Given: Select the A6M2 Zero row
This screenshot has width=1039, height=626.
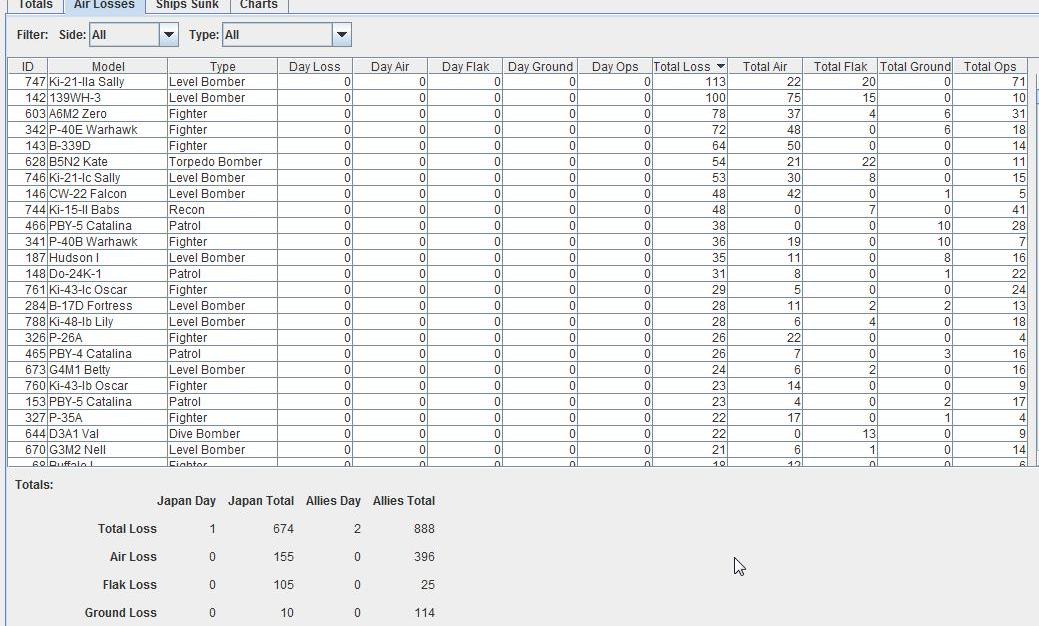Looking at the screenshot, I should (517, 113).
